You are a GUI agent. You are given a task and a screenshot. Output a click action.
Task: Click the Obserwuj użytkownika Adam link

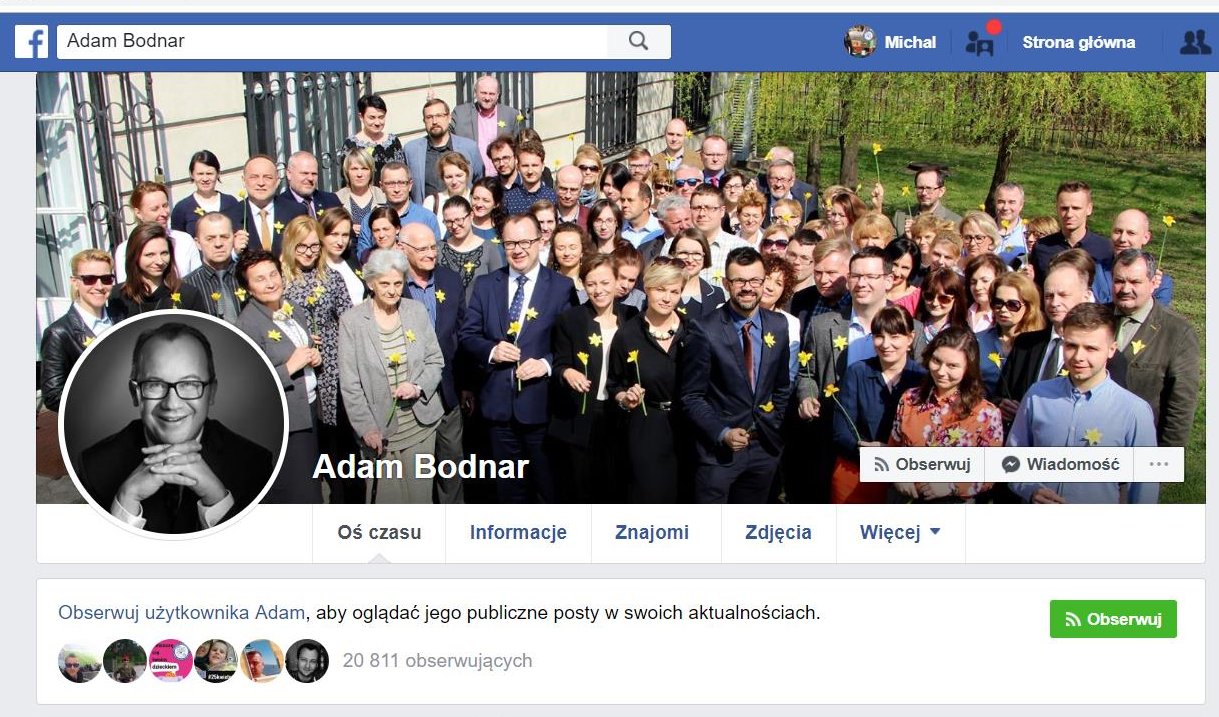[x=181, y=612]
